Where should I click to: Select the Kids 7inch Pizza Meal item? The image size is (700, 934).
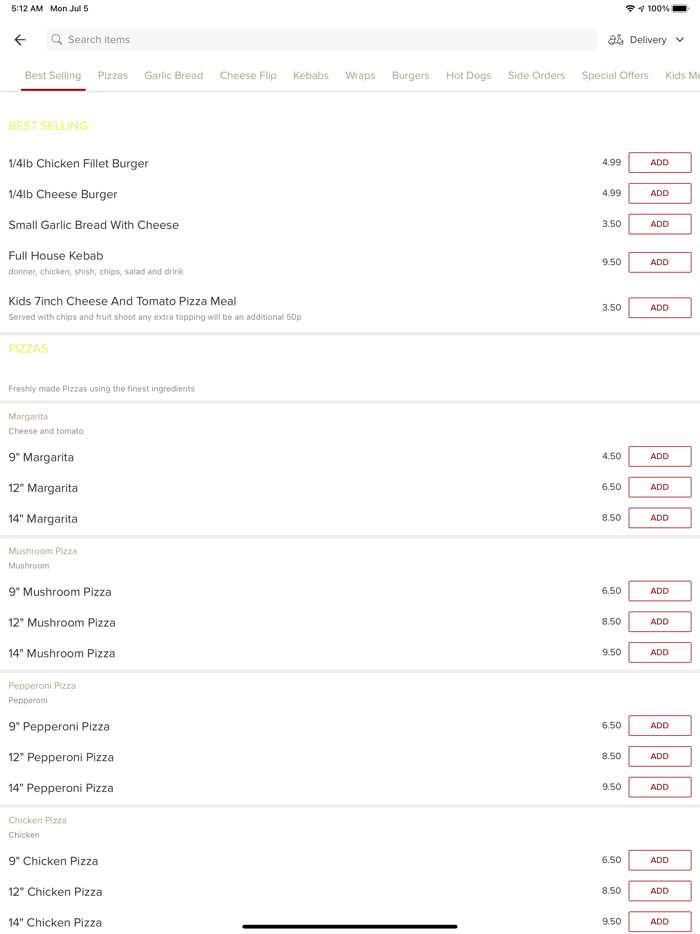(122, 301)
